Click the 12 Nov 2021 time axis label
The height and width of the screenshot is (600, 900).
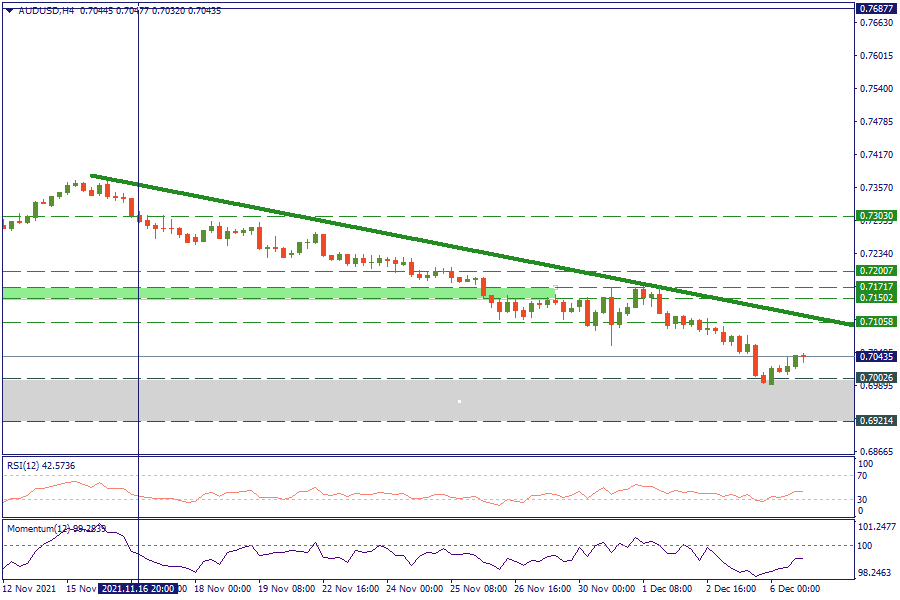click(28, 589)
